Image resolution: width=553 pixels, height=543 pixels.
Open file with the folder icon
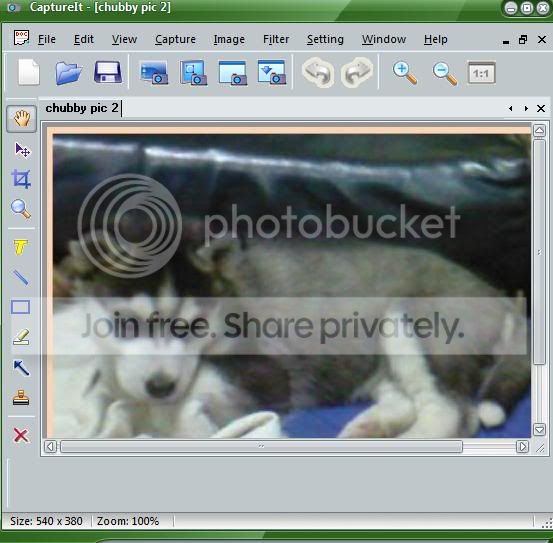(68, 73)
